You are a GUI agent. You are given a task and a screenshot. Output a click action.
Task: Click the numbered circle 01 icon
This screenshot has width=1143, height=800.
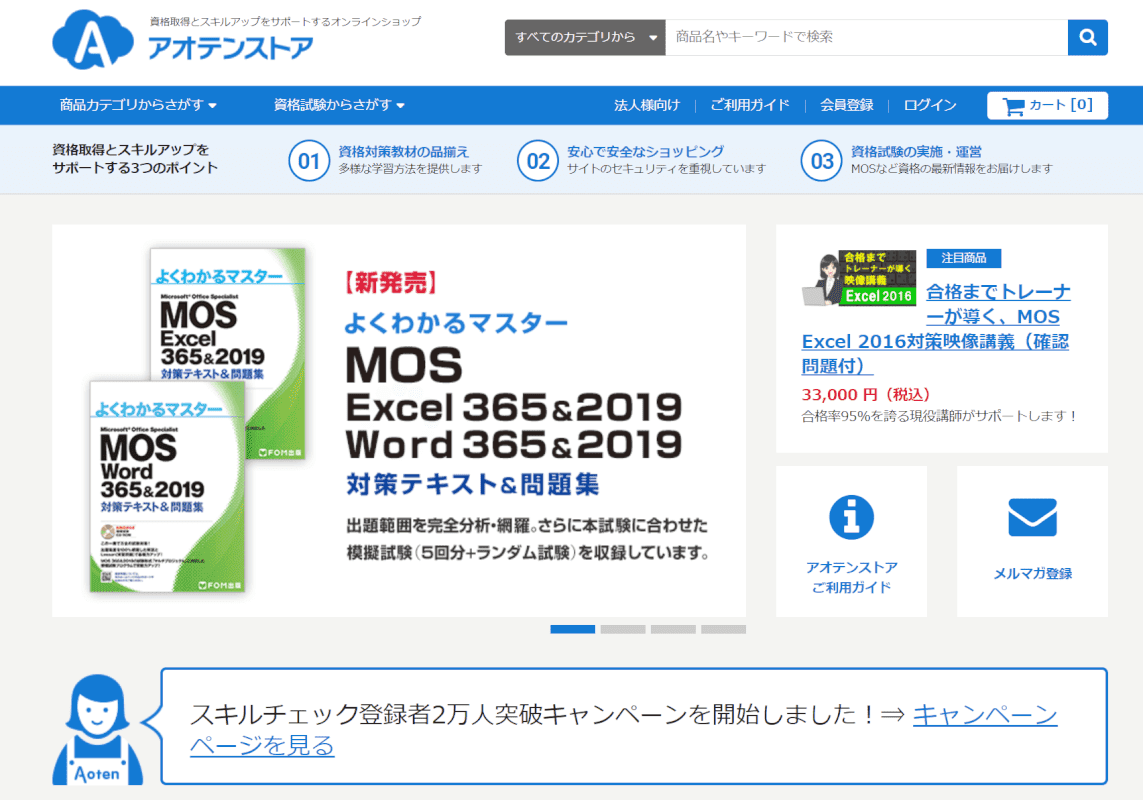309,160
